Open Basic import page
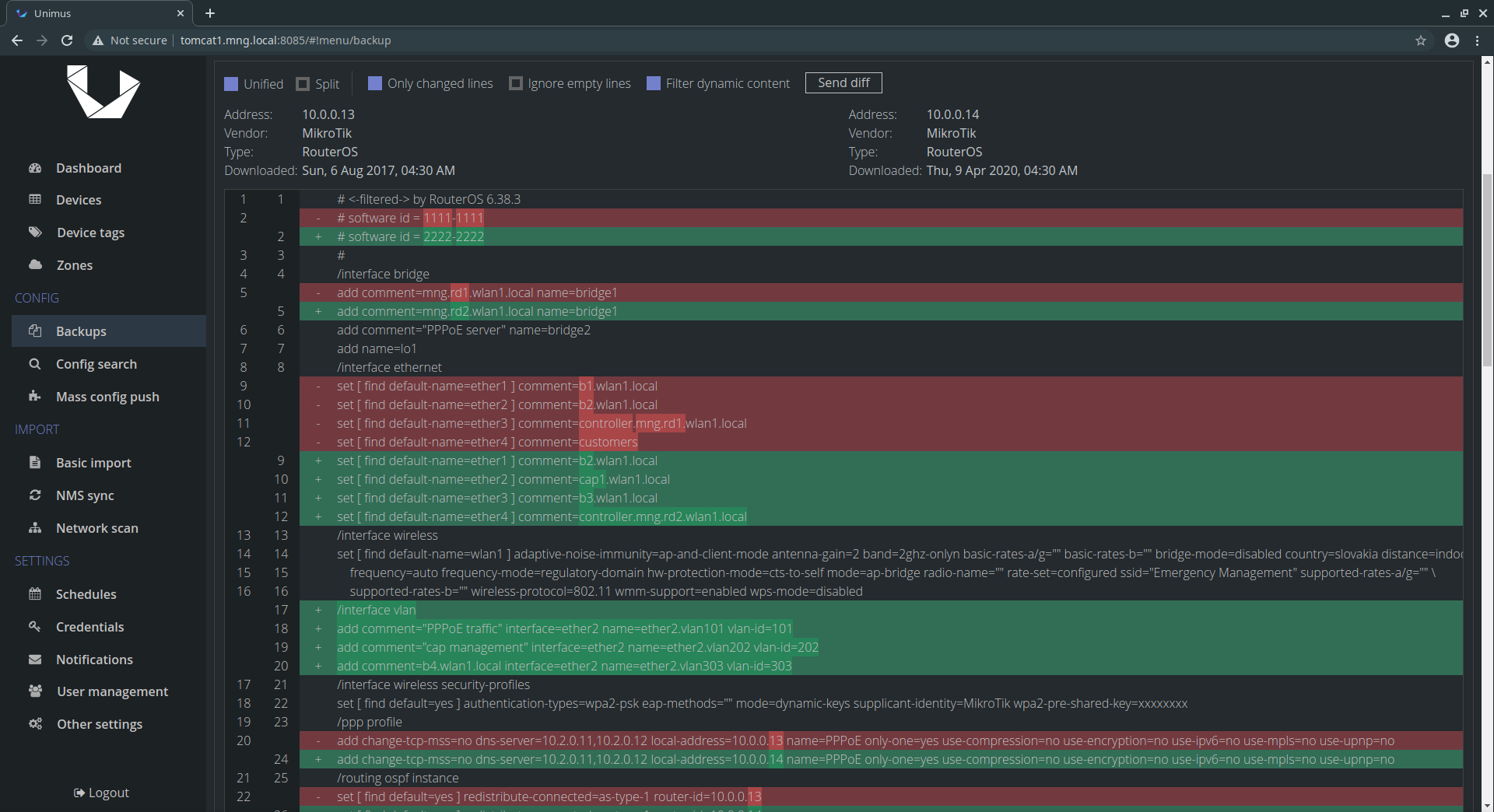 (x=93, y=463)
